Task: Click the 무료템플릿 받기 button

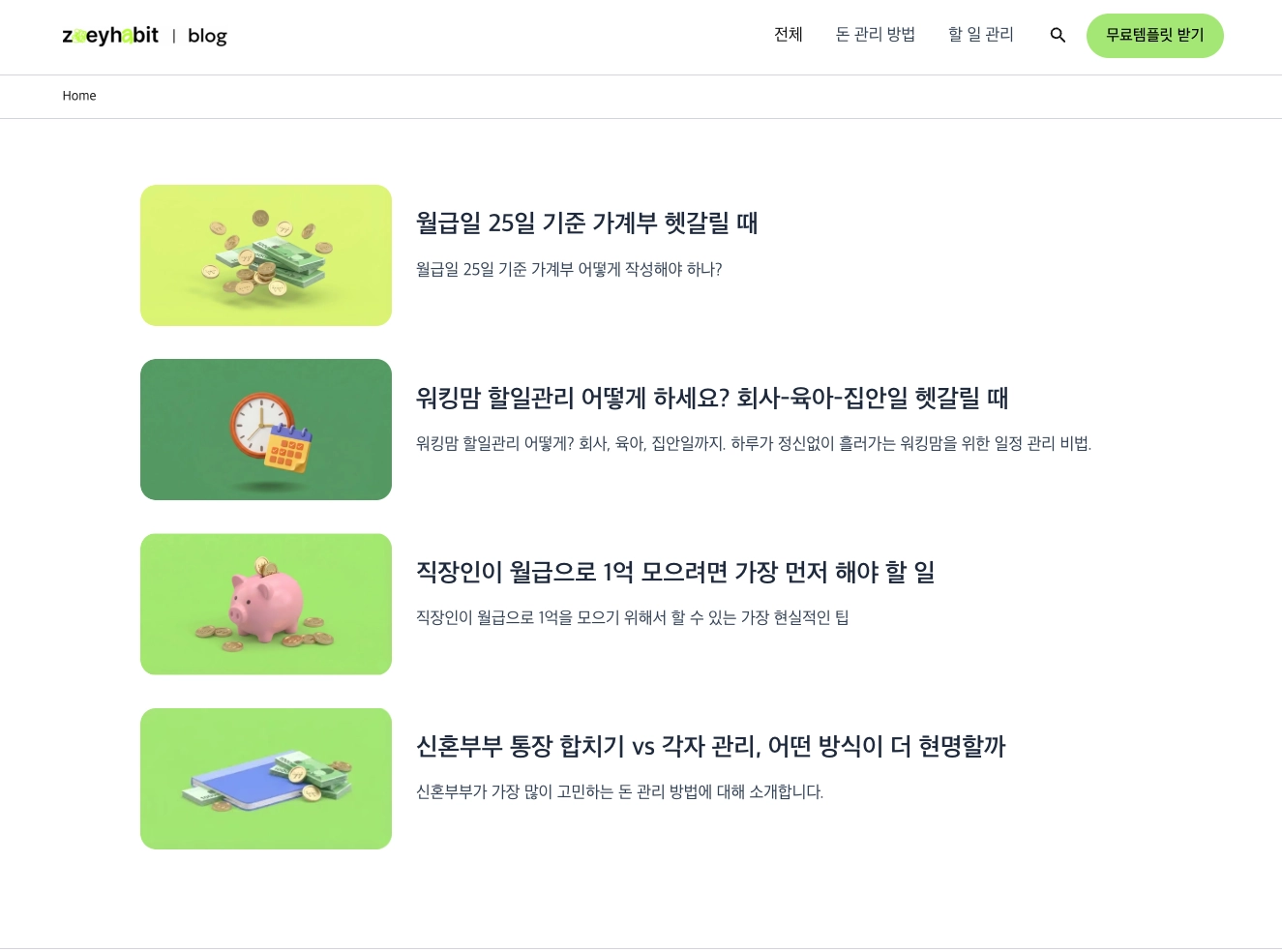Action: pos(1155,36)
